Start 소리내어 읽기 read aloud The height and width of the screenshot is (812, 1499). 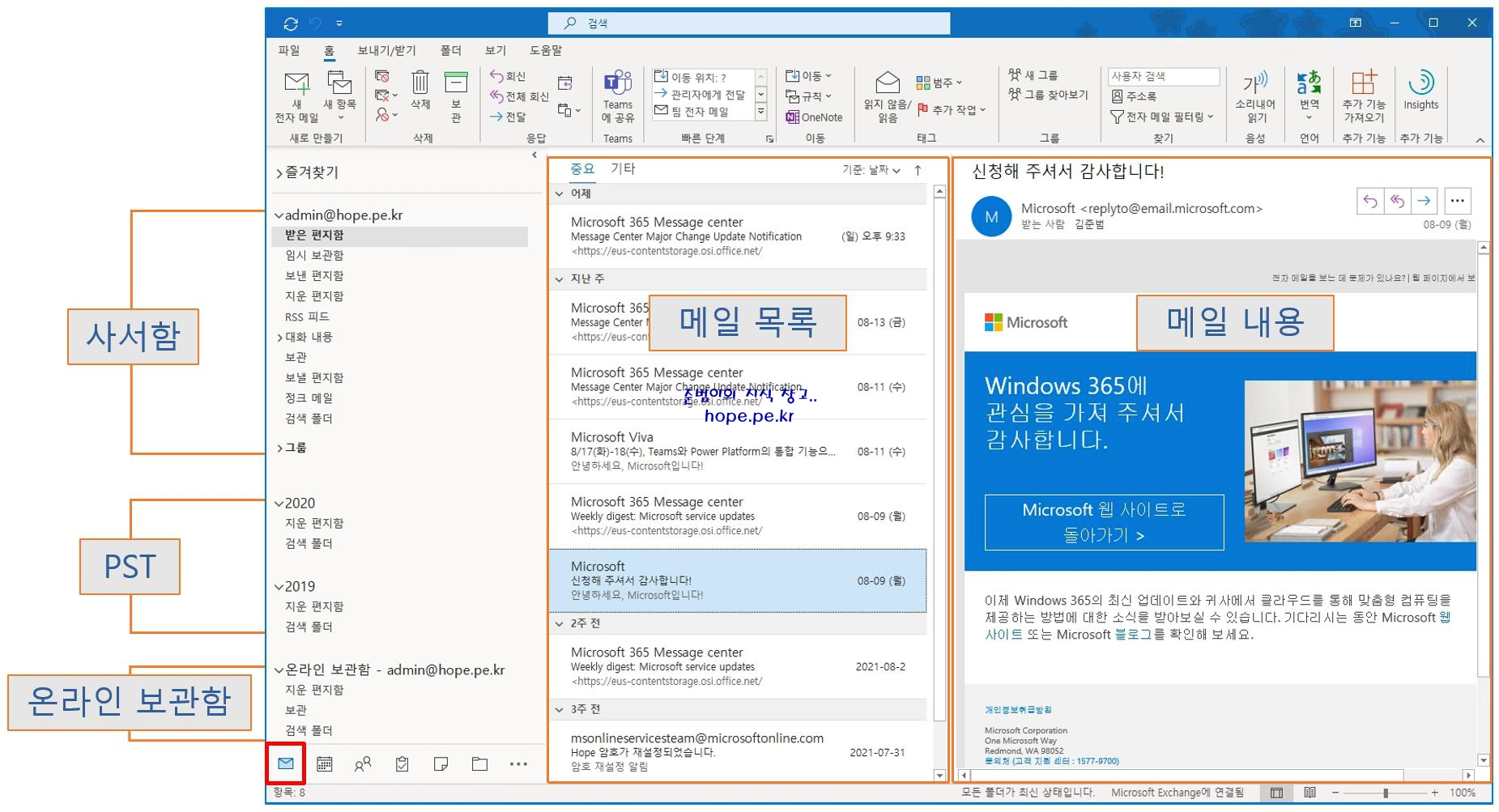[x=1255, y=96]
